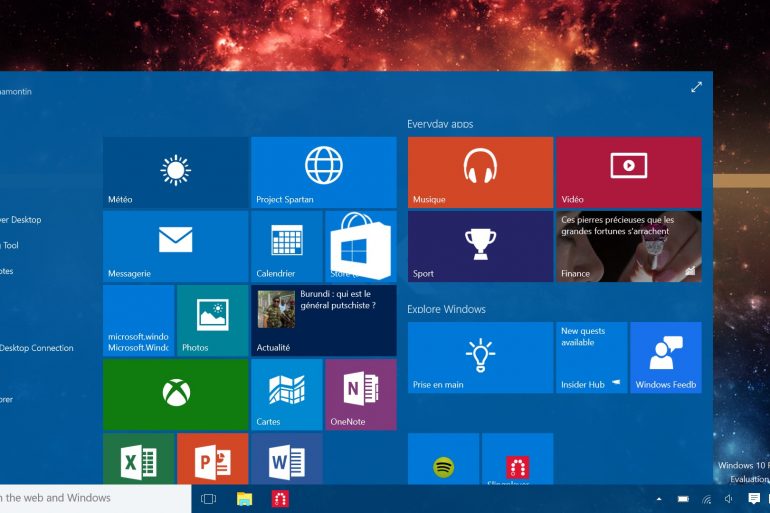This screenshot has width=770, height=513.
Task: Open the Messagerie mail tile
Action: [x=175, y=246]
